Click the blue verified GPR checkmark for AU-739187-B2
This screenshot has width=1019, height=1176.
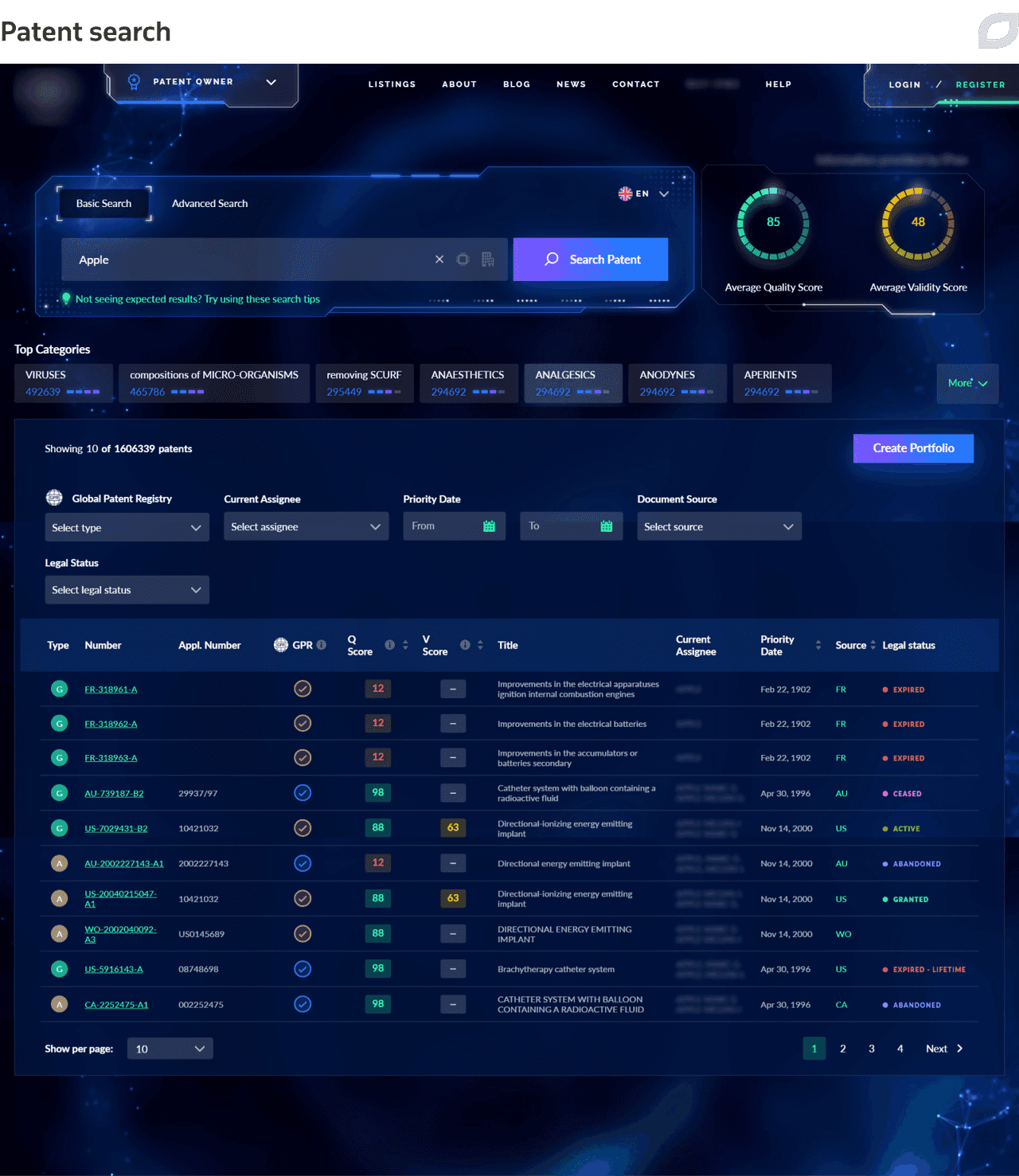(303, 793)
